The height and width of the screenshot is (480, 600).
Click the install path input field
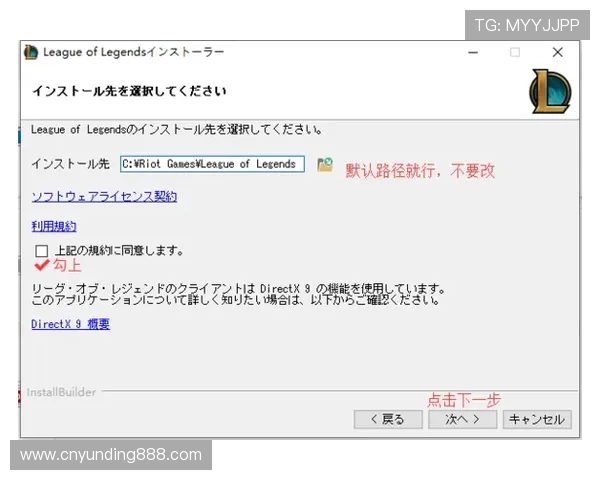[212, 164]
